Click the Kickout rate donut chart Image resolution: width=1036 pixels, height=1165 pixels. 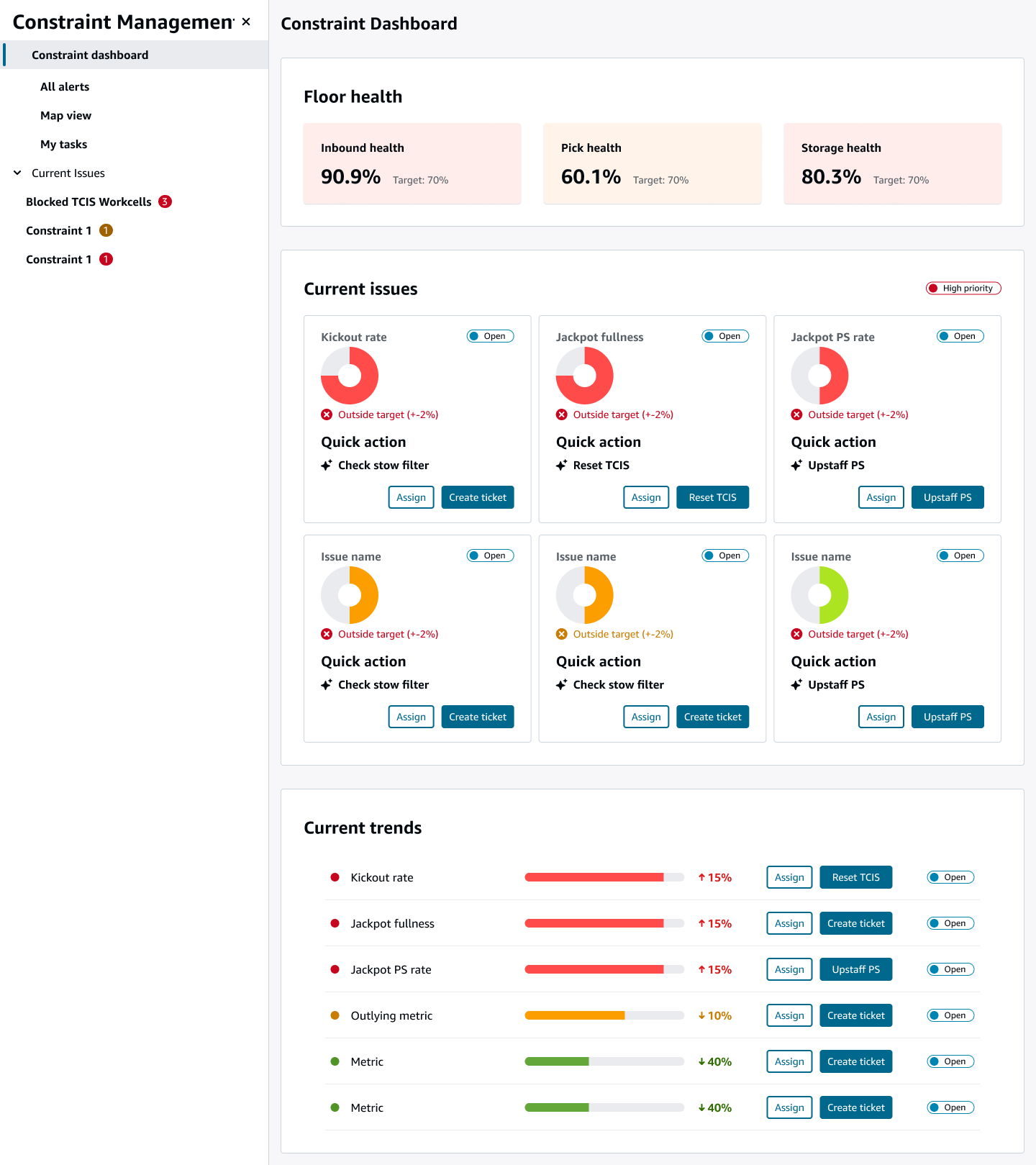pyautogui.click(x=350, y=376)
